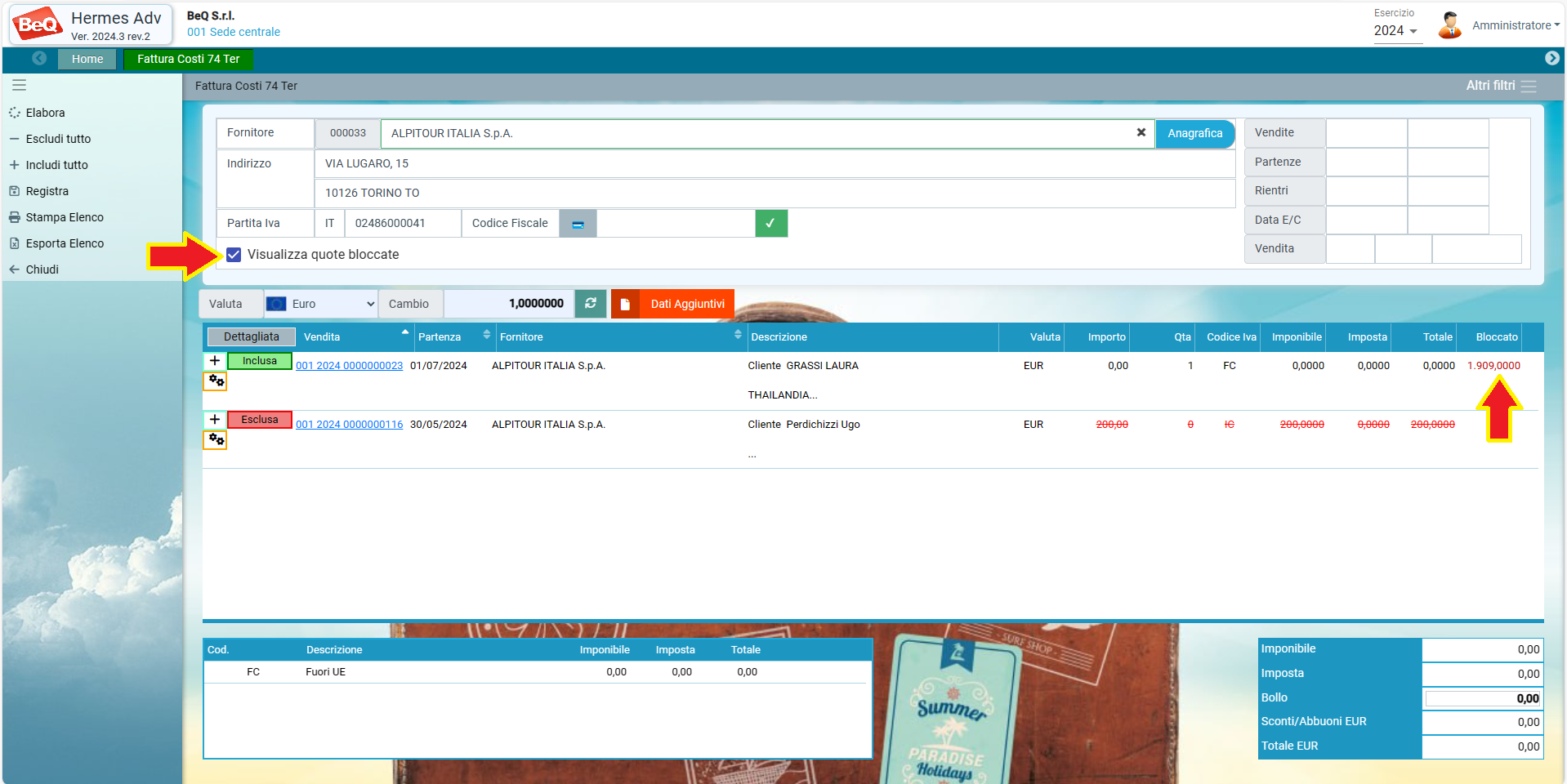Viewport: 1567px width, 784px height.
Task: Refresh the exchange rate
Action: click(591, 304)
